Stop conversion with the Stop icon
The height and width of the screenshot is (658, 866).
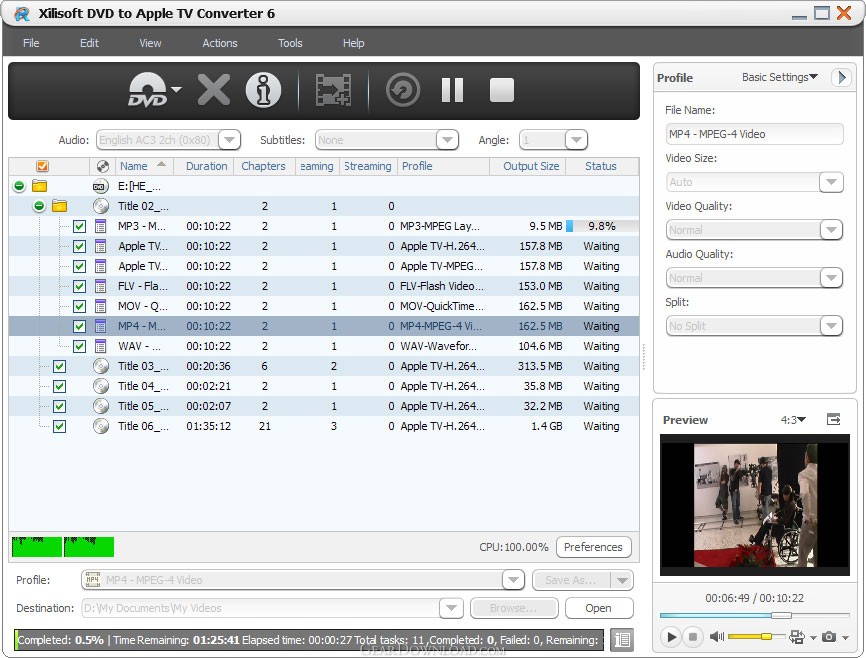point(501,90)
